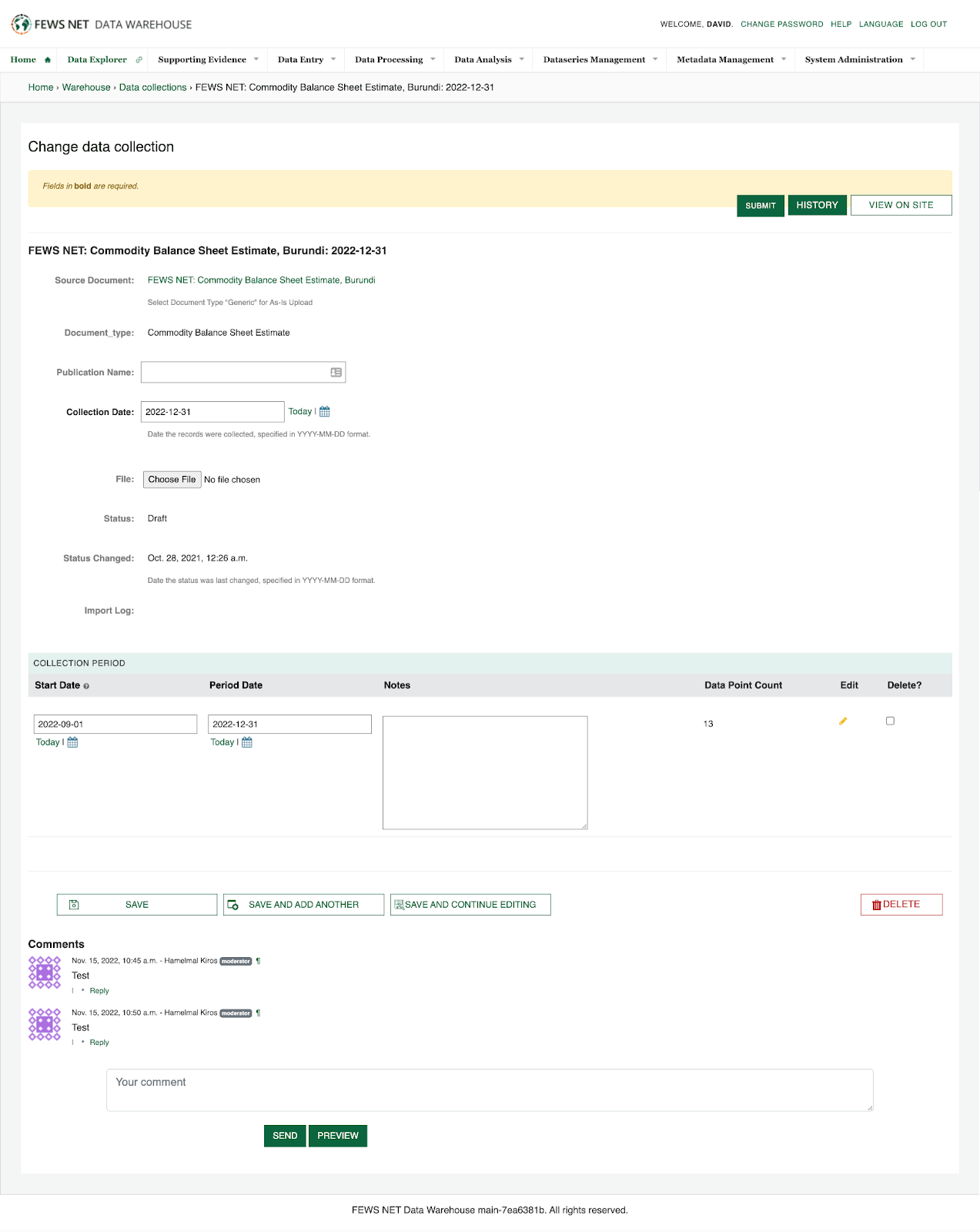Open the Start Date calendar picker
Viewport: 980px width, 1232px height.
coord(72,742)
